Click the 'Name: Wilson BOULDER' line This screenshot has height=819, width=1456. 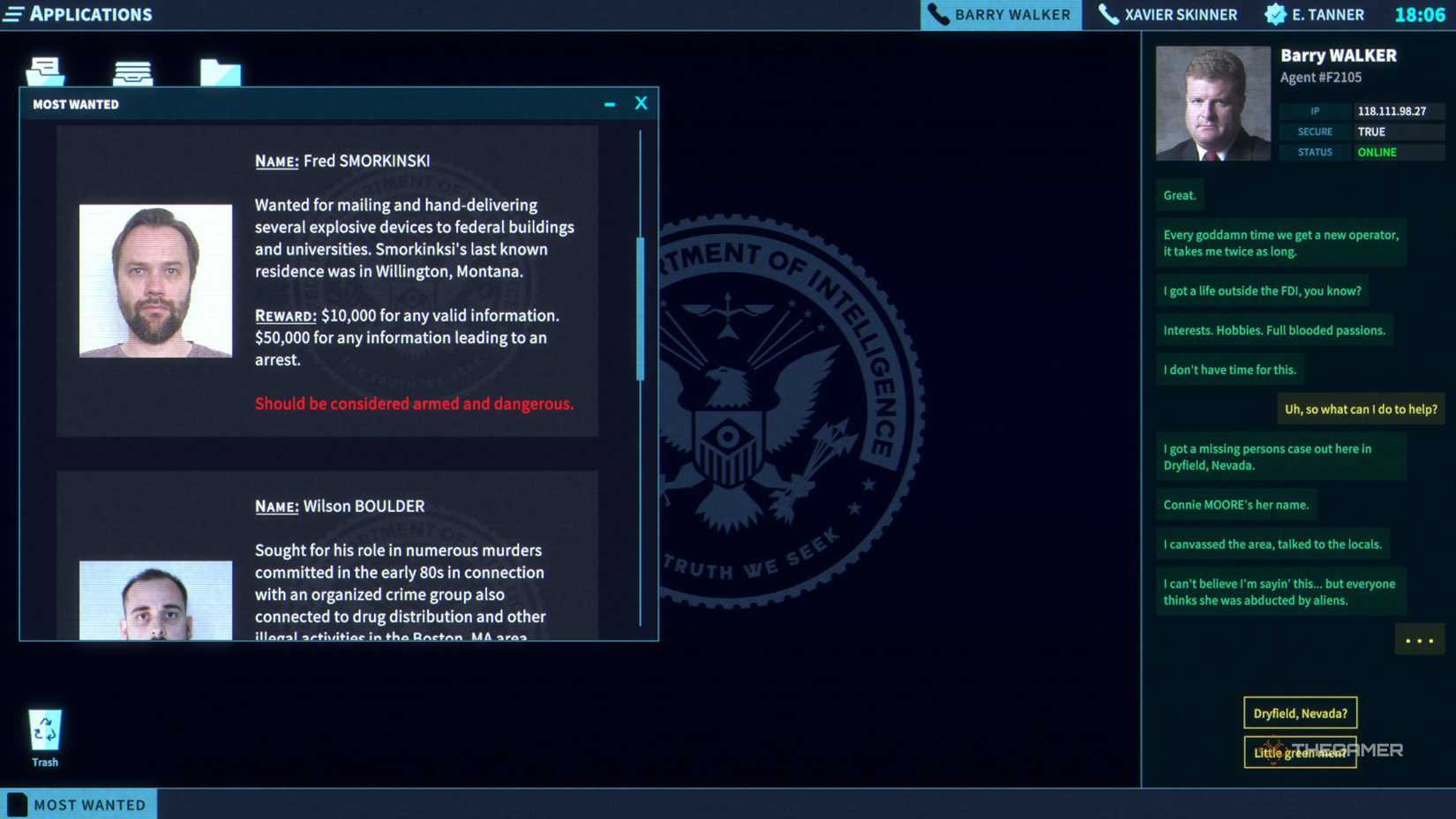340,506
